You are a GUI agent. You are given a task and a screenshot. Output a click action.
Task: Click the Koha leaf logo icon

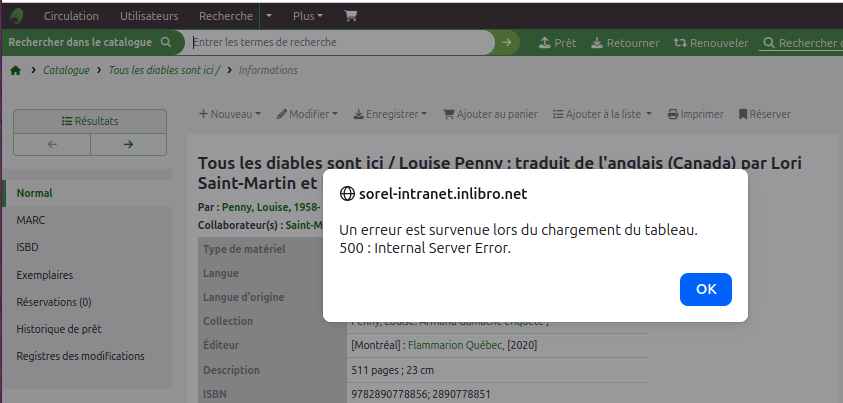click(16, 16)
